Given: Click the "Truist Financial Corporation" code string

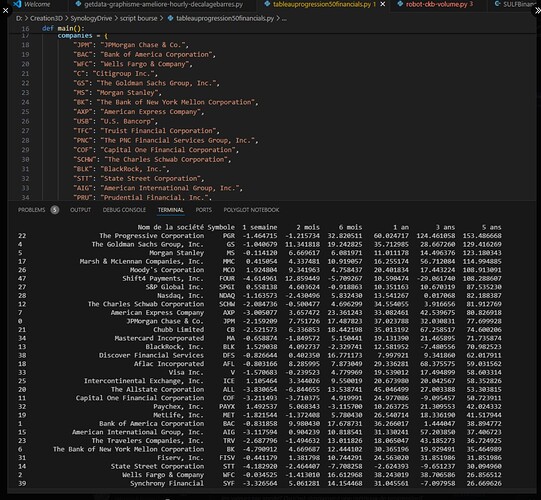Looking at the screenshot, I should (158, 131).
